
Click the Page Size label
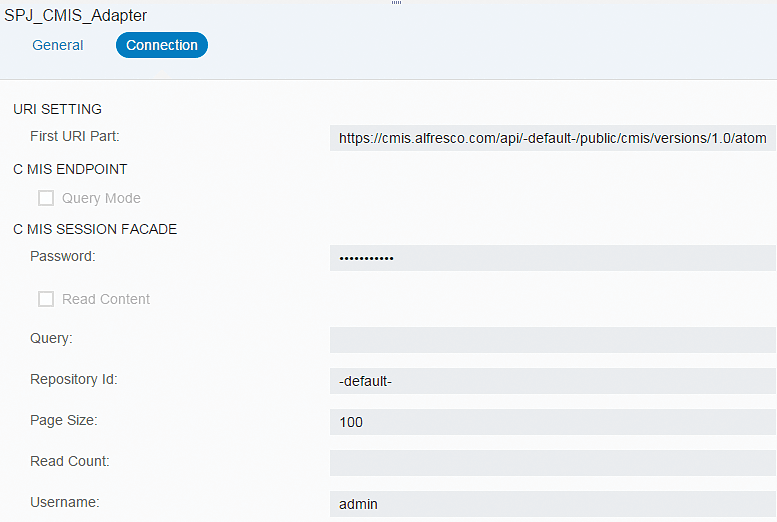coord(64,420)
